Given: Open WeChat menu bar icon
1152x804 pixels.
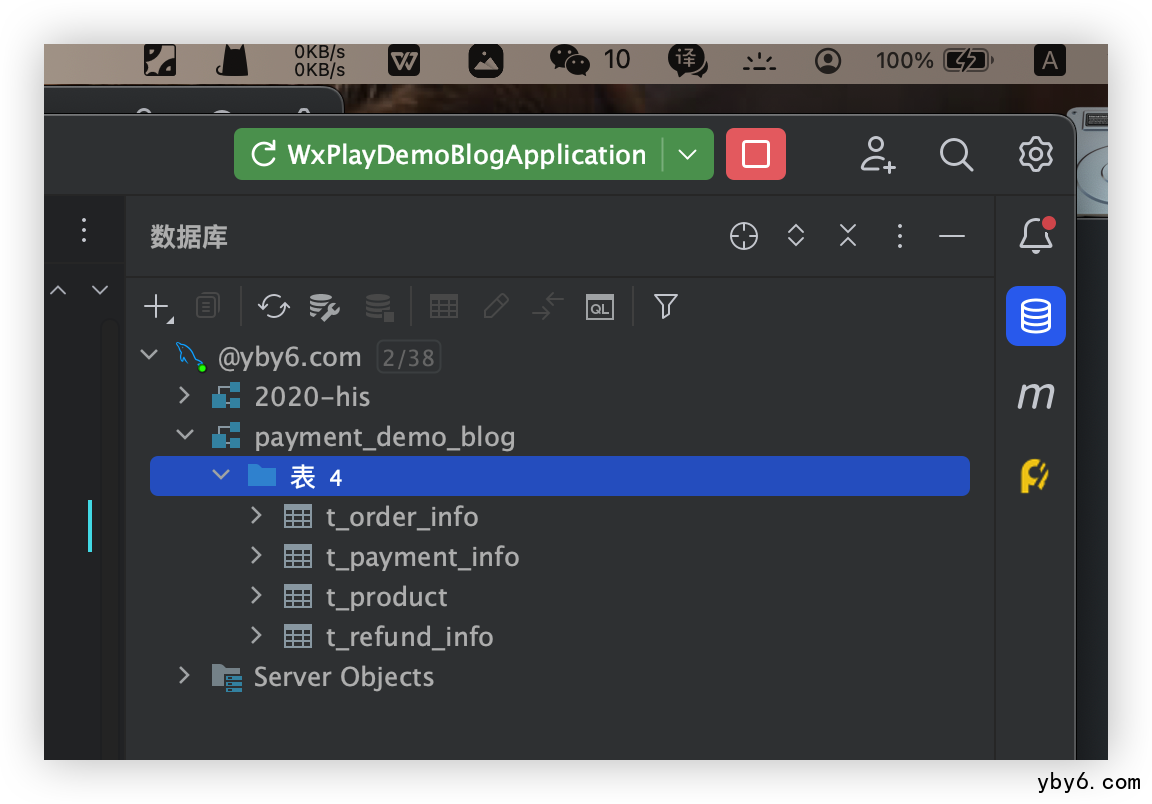Looking at the screenshot, I should (569, 60).
